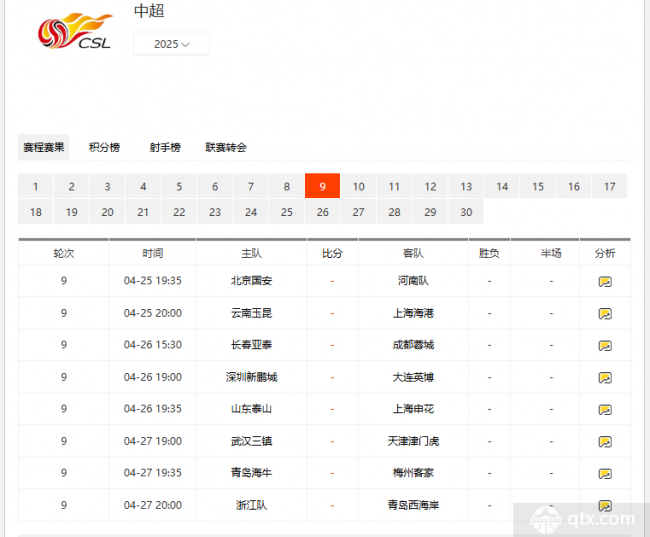Select round 15
The width and height of the screenshot is (650, 537).
(x=538, y=186)
